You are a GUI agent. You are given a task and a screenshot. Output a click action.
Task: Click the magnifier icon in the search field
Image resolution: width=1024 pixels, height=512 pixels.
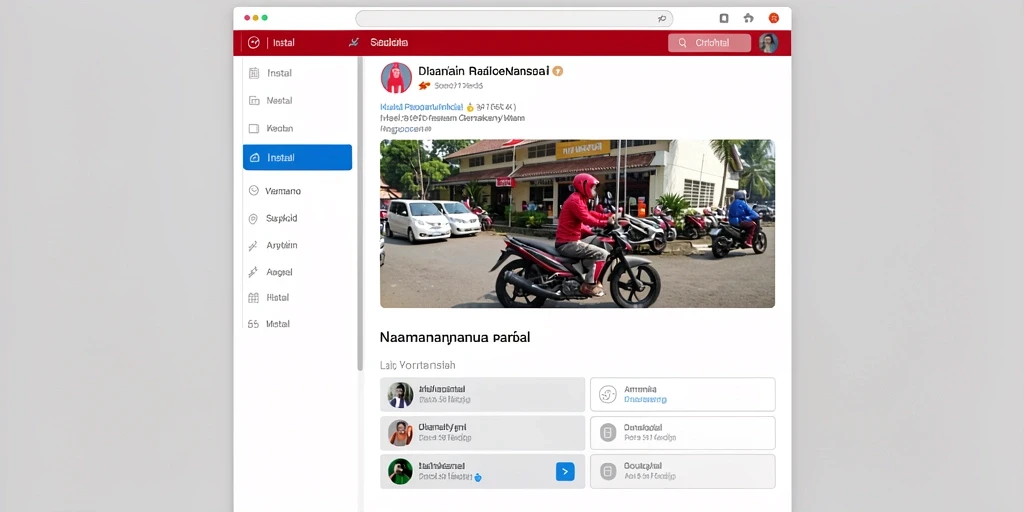682,42
